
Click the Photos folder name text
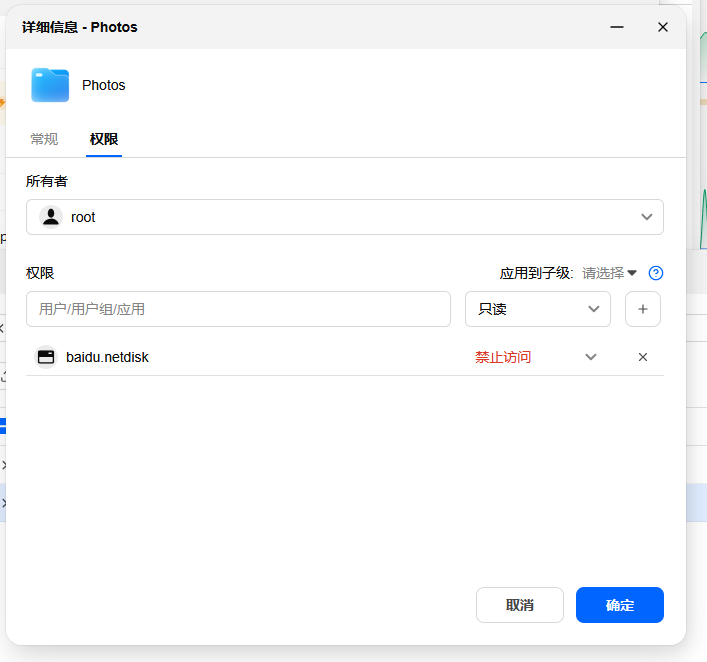tap(104, 85)
